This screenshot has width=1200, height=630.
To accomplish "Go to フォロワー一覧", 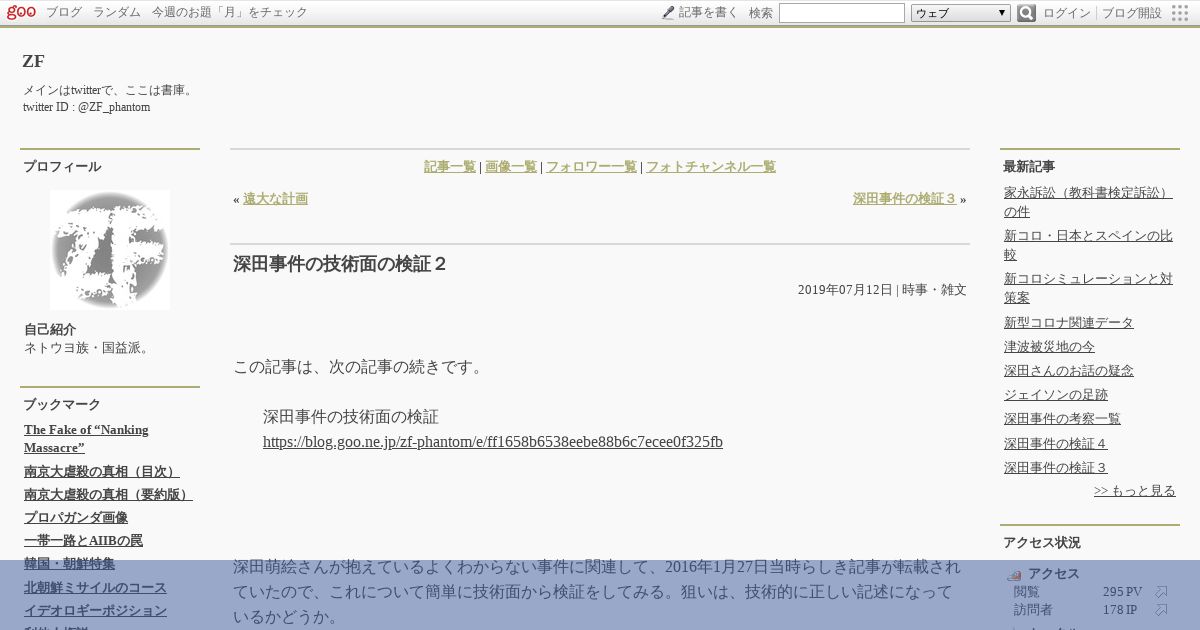I will tap(591, 167).
